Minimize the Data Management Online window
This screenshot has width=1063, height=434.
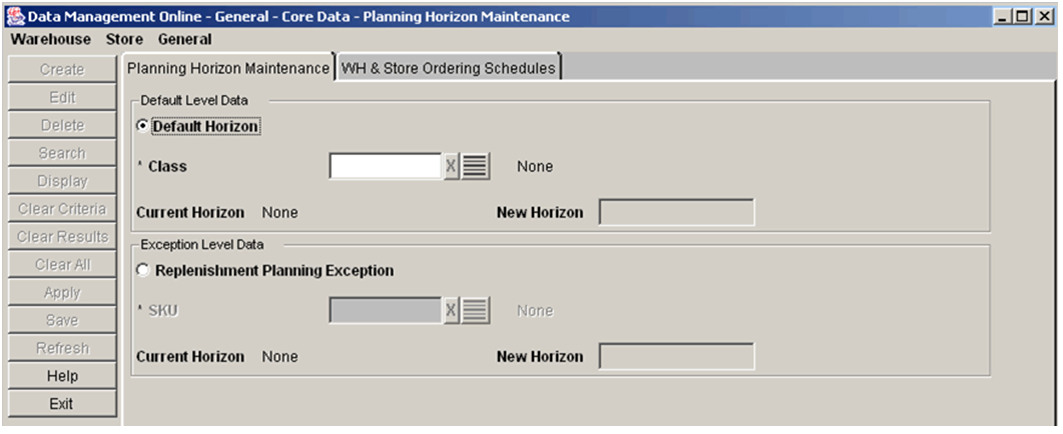click(1005, 17)
